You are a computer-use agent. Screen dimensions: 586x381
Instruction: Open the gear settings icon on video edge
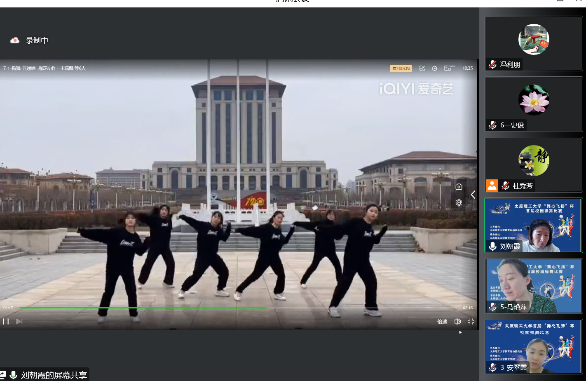[459, 203]
